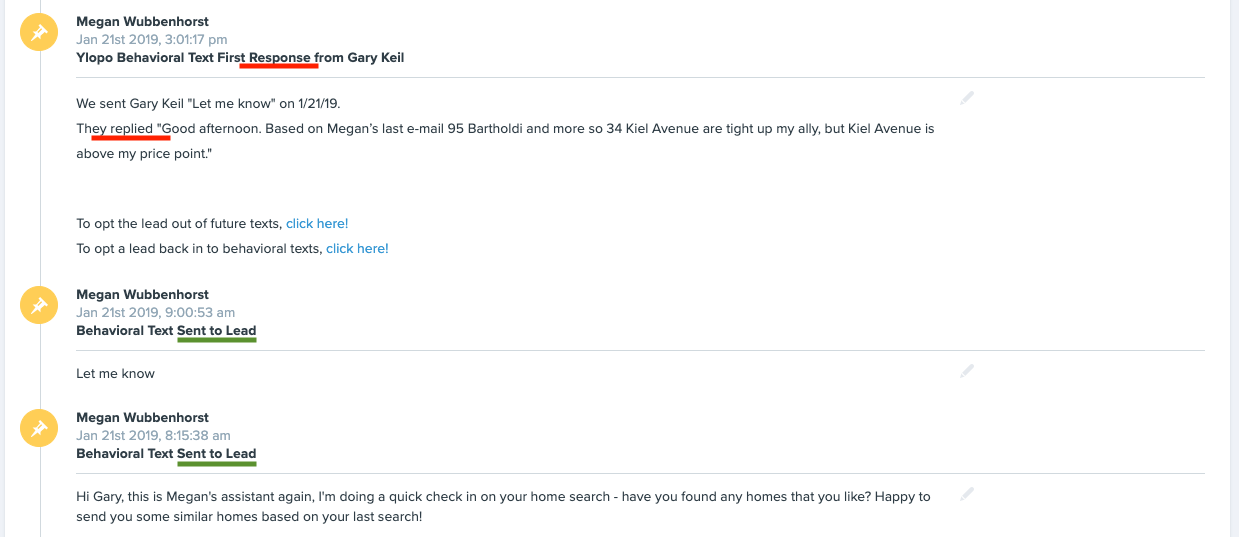
Task: Click the timestamp "Jan 21st 2019, 9:00:53 am"
Action: pyautogui.click(x=155, y=313)
